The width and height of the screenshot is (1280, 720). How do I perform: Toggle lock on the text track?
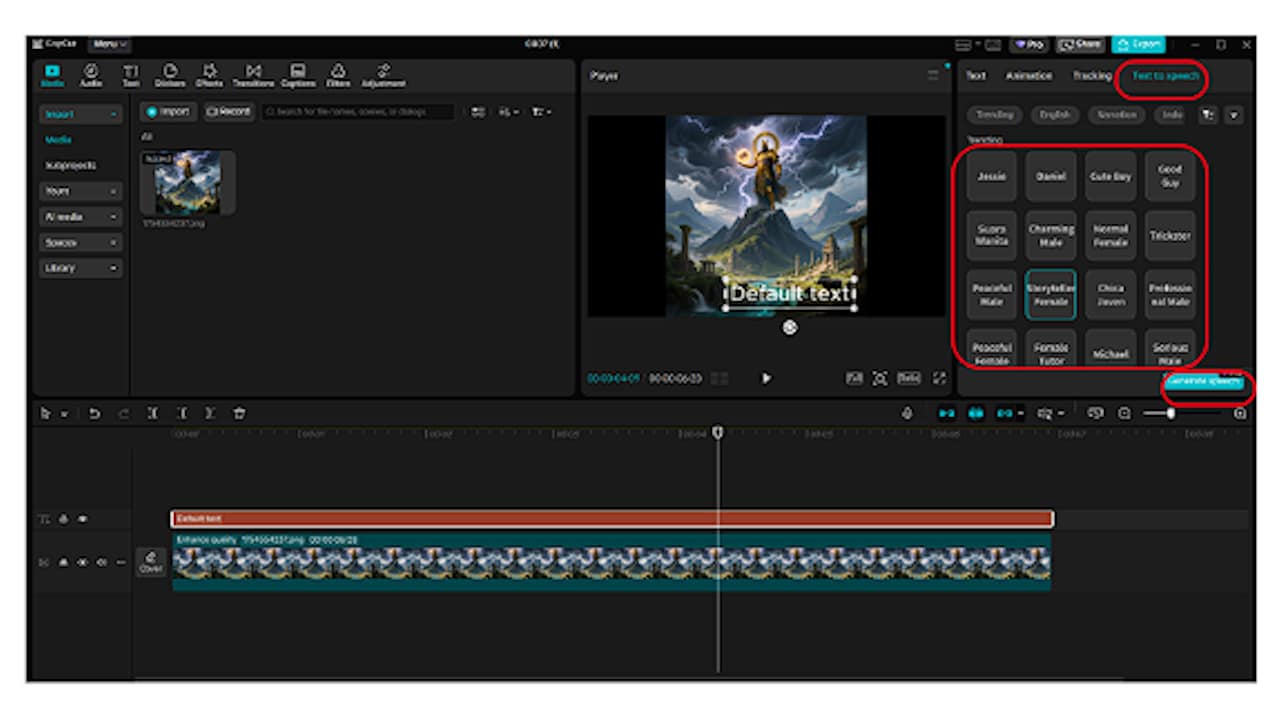pyautogui.click(x=63, y=519)
